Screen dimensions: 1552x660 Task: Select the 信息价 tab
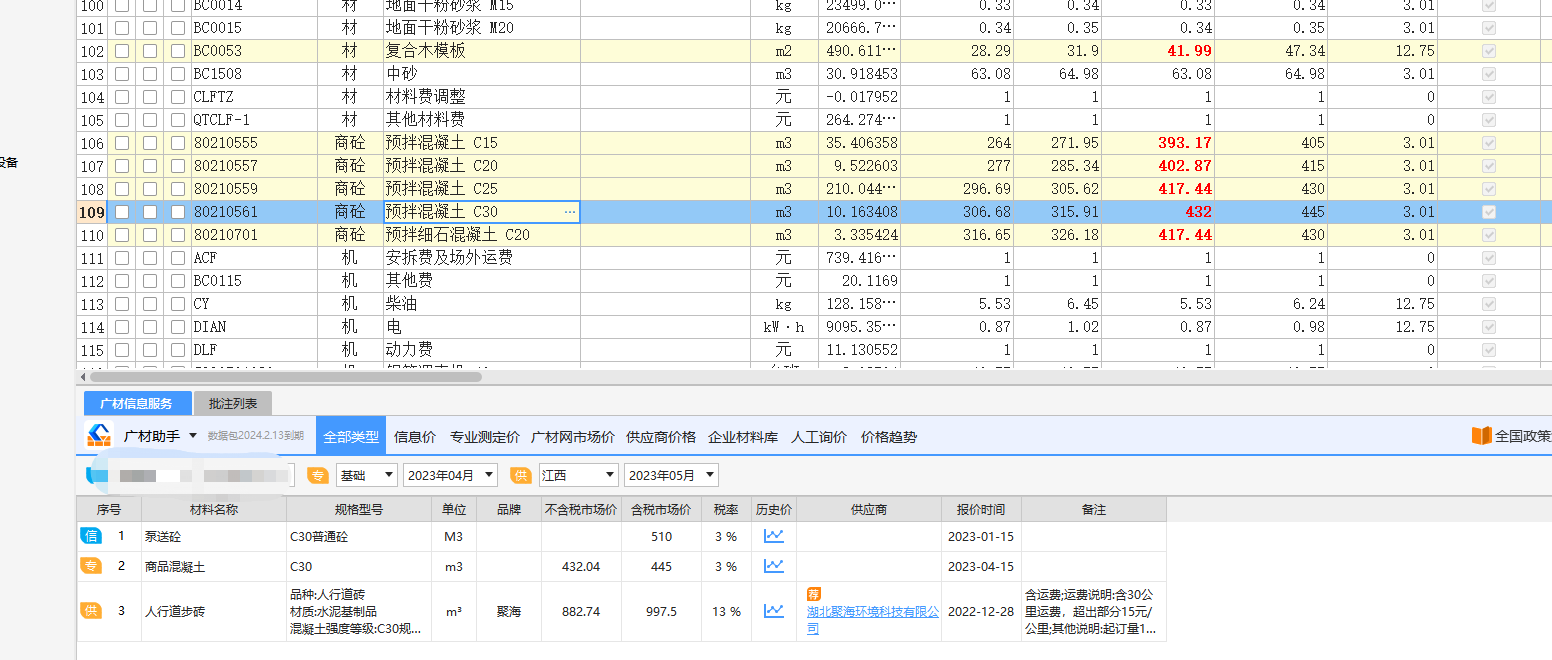tap(415, 437)
